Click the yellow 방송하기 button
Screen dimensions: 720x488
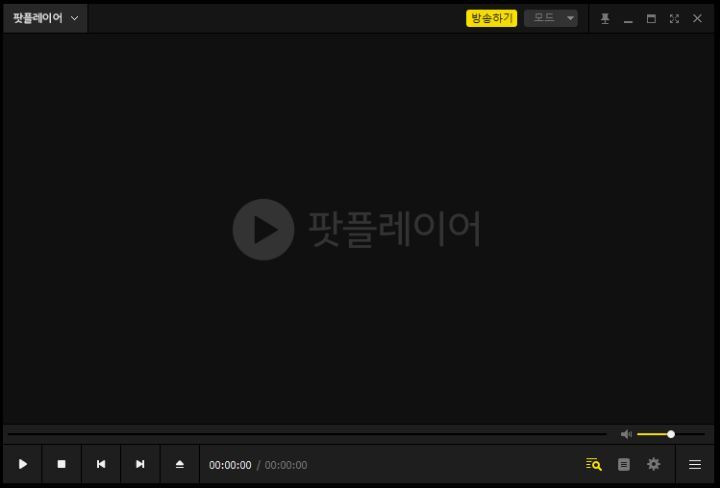coord(491,18)
